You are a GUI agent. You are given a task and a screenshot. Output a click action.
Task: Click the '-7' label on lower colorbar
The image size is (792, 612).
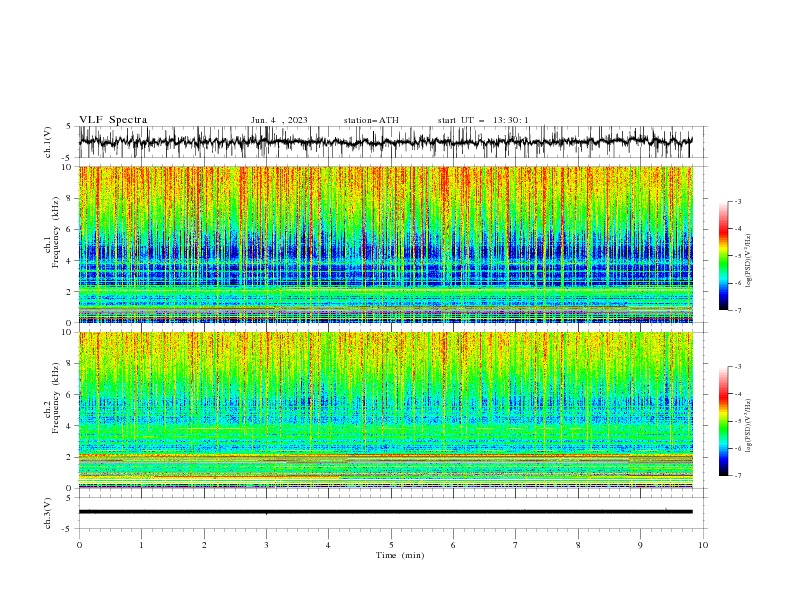(738, 475)
